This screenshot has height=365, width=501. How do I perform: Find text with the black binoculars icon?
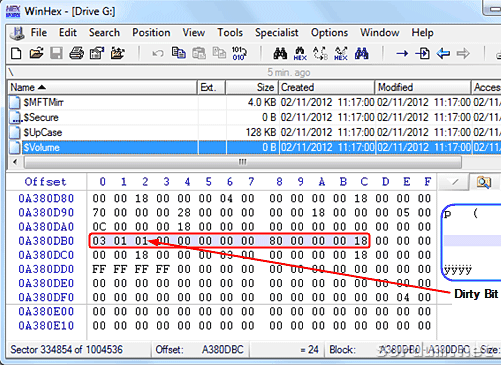tap(280, 53)
